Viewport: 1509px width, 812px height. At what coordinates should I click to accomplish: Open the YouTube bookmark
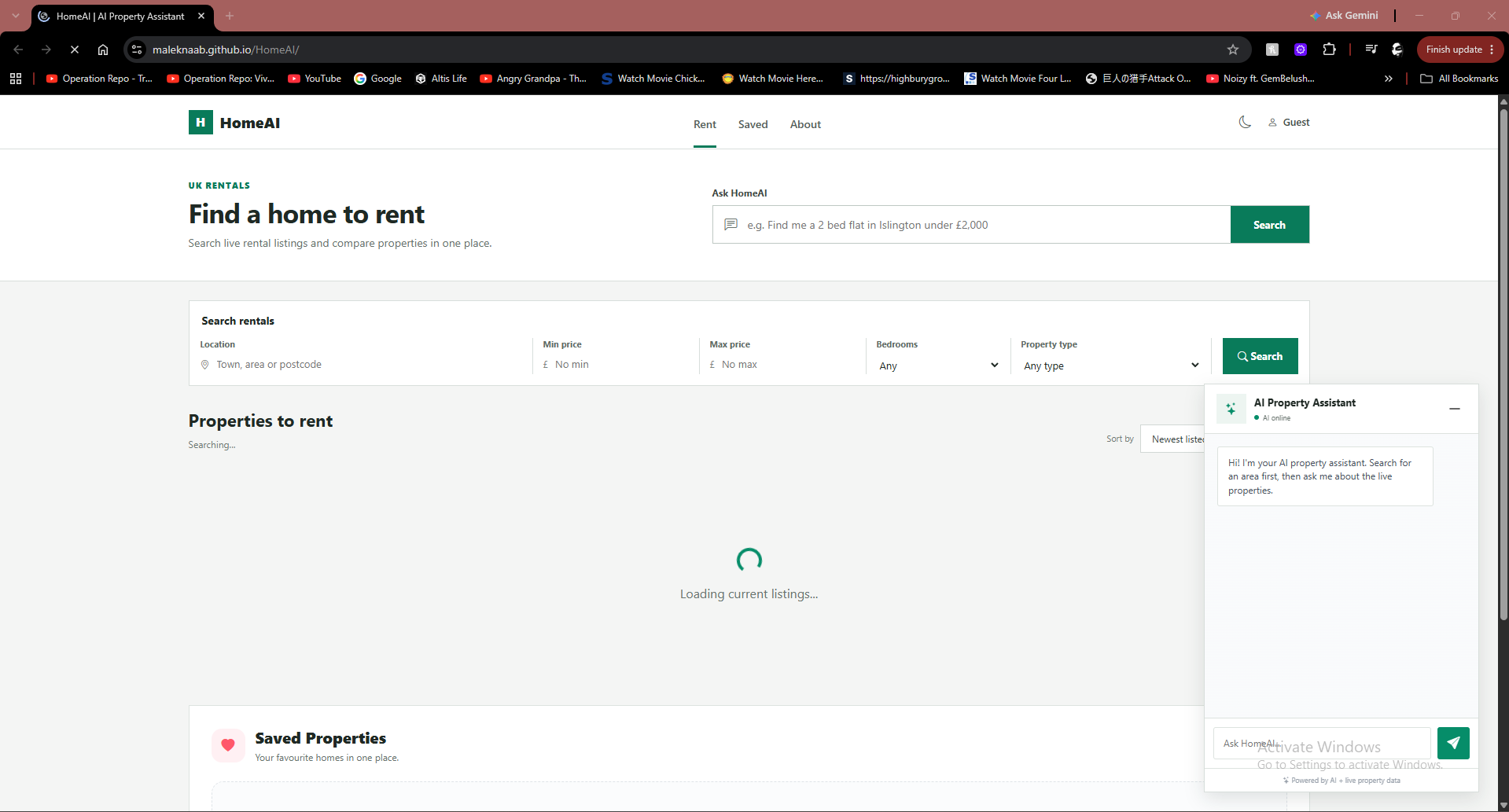pos(315,79)
